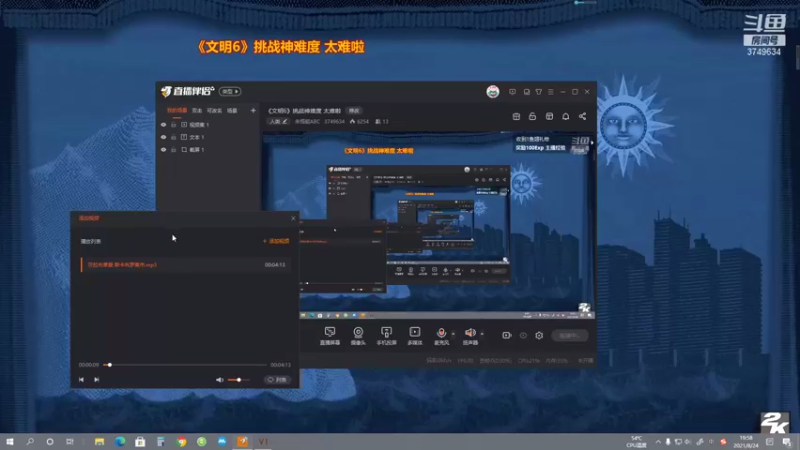Toggle visibility of the 文本 1 source
Viewport: 800px width, 450px height.
[x=163, y=137]
